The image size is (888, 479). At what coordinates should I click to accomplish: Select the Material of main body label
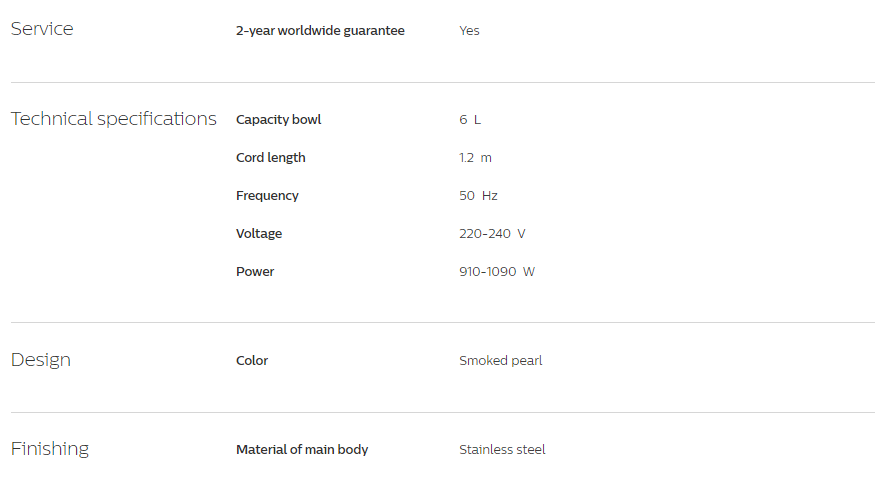[302, 450]
